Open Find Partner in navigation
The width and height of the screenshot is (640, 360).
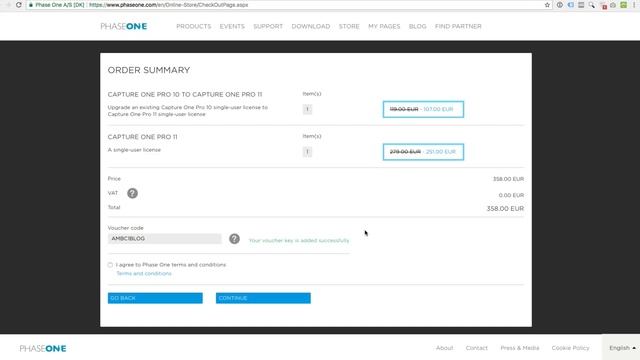click(458, 27)
